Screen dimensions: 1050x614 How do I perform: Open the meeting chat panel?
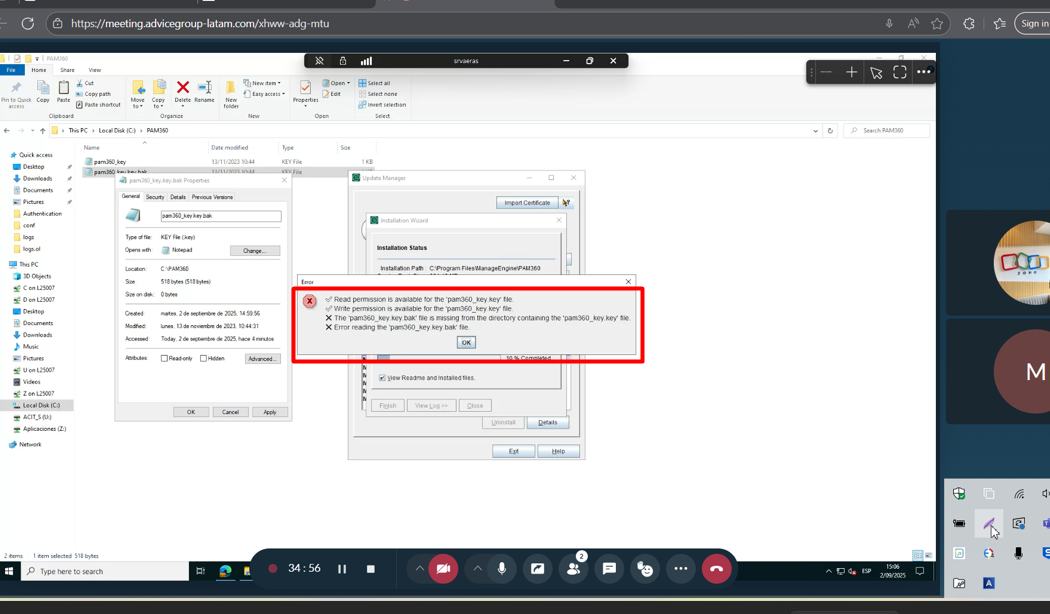(x=609, y=569)
